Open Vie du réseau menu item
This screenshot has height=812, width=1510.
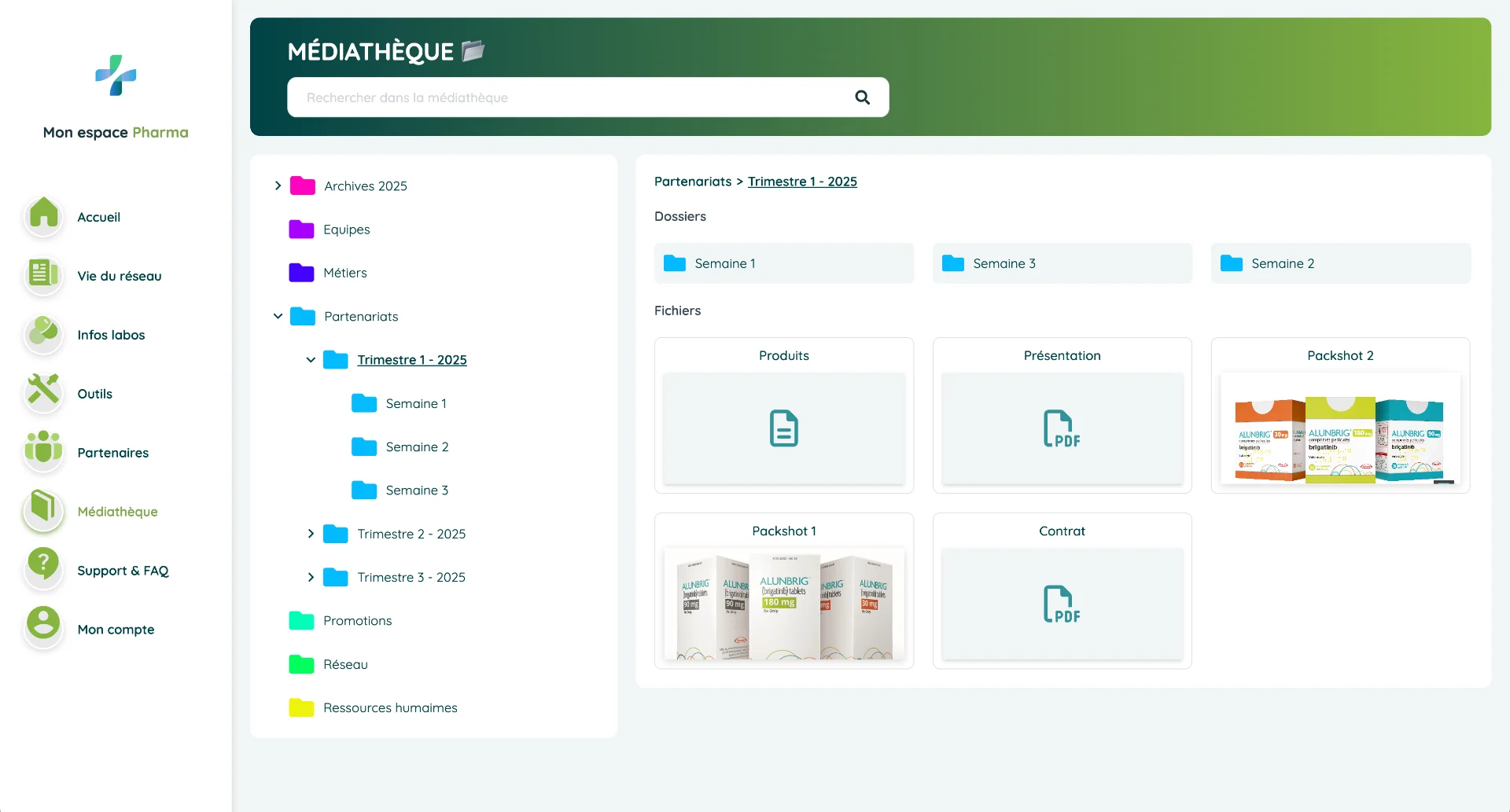tap(120, 276)
